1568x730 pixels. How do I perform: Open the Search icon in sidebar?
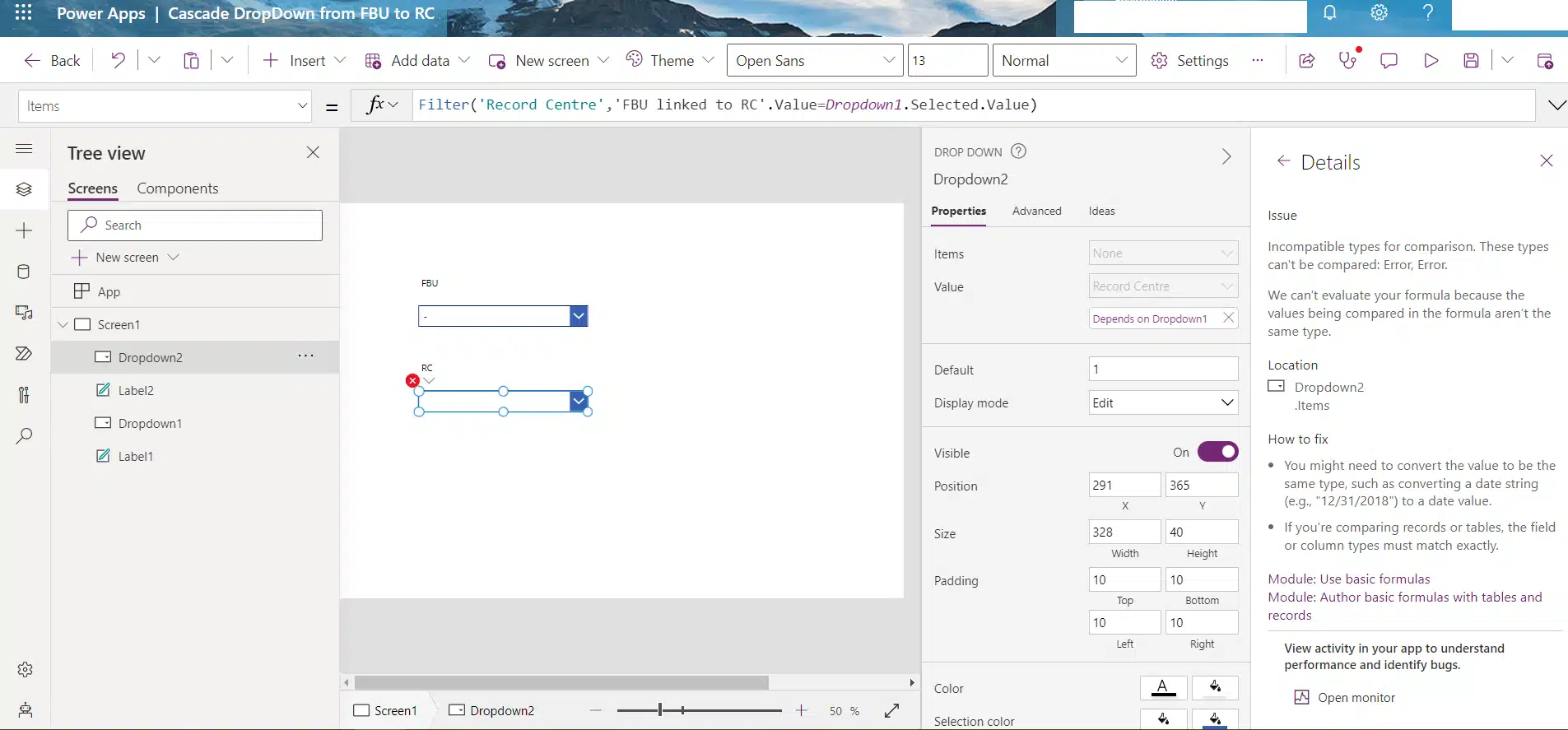pyautogui.click(x=24, y=436)
